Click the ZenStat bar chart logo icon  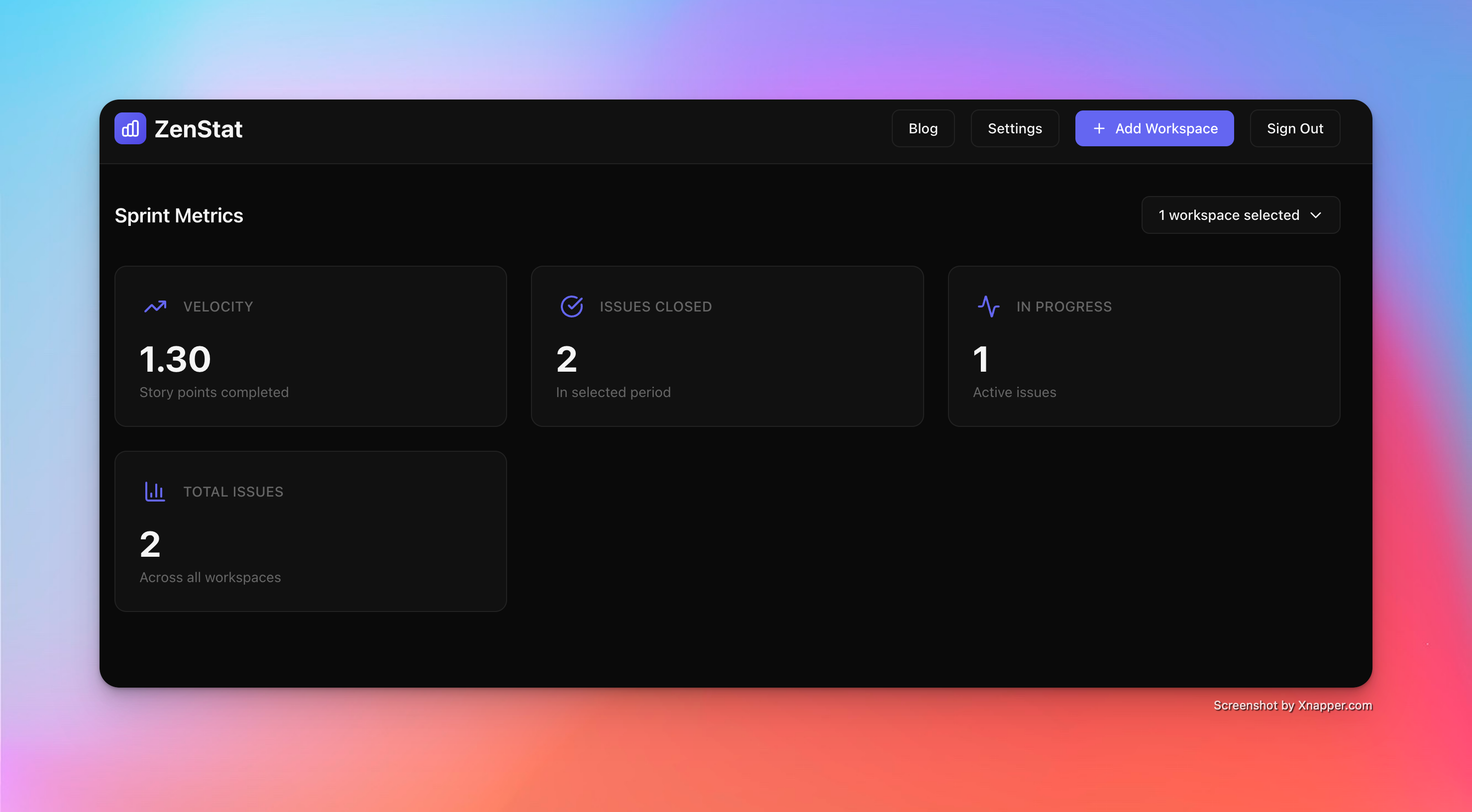tap(130, 128)
